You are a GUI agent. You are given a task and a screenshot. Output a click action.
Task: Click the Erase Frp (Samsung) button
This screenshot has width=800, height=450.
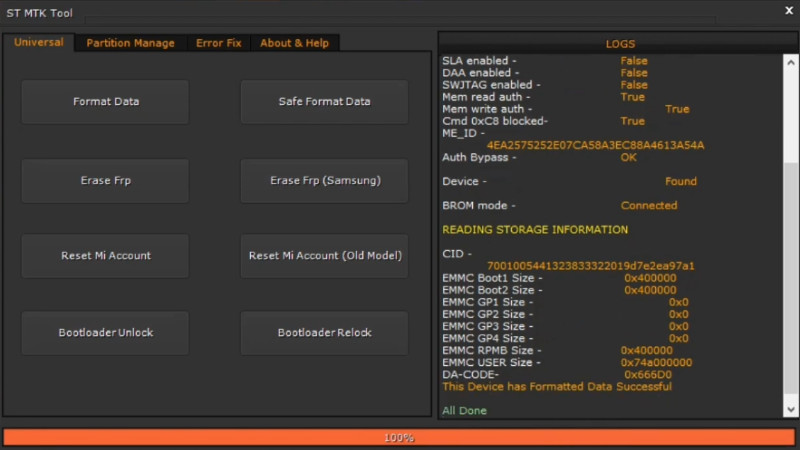[x=324, y=181]
